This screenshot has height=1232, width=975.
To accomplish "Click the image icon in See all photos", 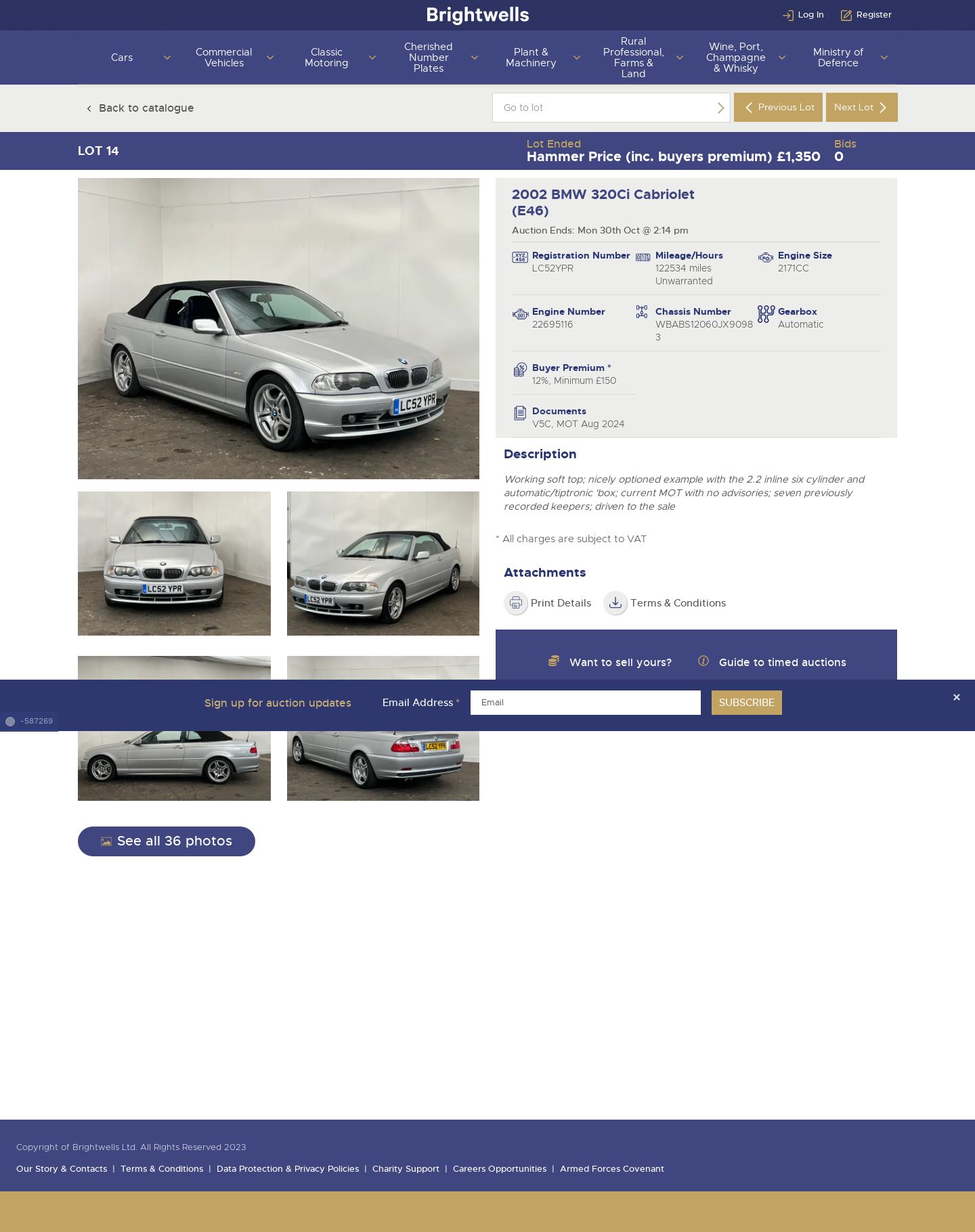I will [x=106, y=841].
